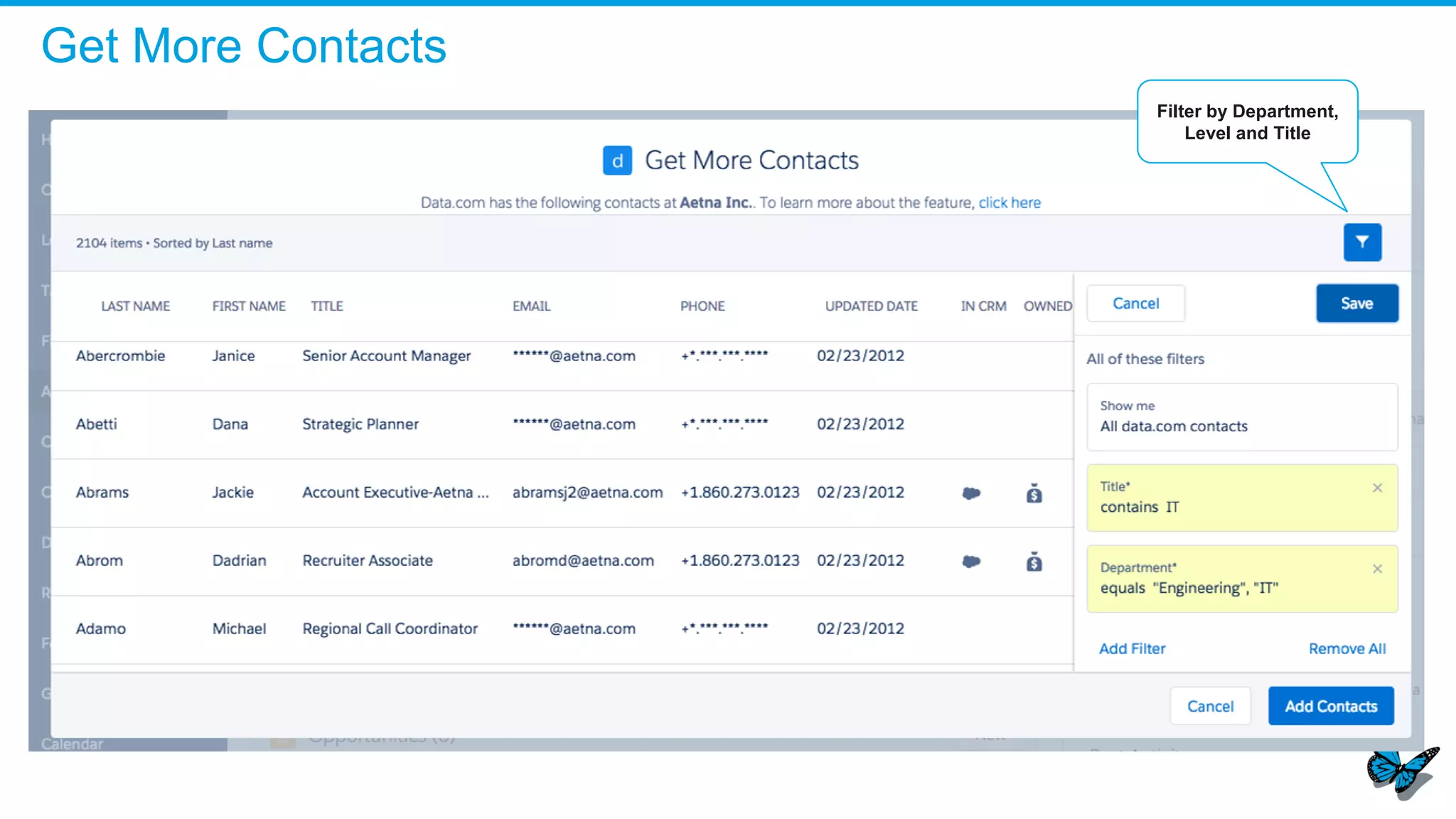Click In CRM cloud icon for Abrams
The height and width of the screenshot is (819, 1456).
tap(971, 493)
